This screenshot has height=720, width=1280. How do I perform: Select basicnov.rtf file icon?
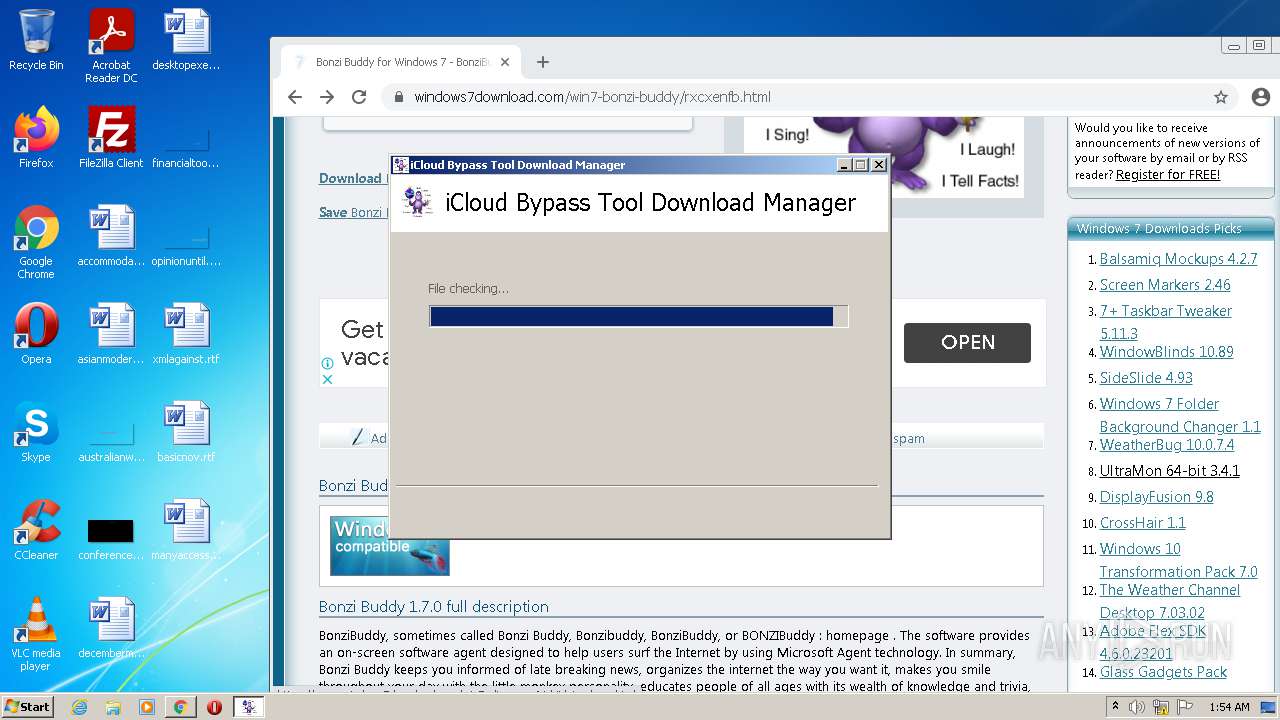click(186, 432)
